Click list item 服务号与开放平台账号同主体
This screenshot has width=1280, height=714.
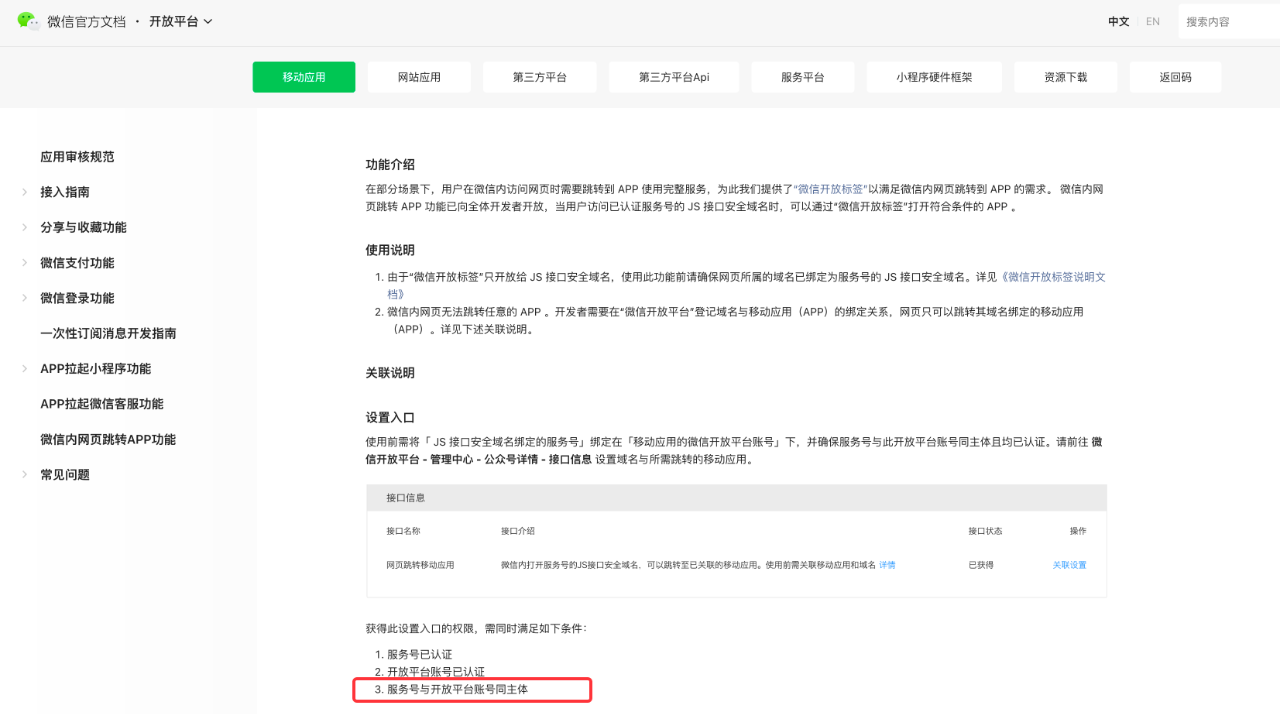(457, 689)
